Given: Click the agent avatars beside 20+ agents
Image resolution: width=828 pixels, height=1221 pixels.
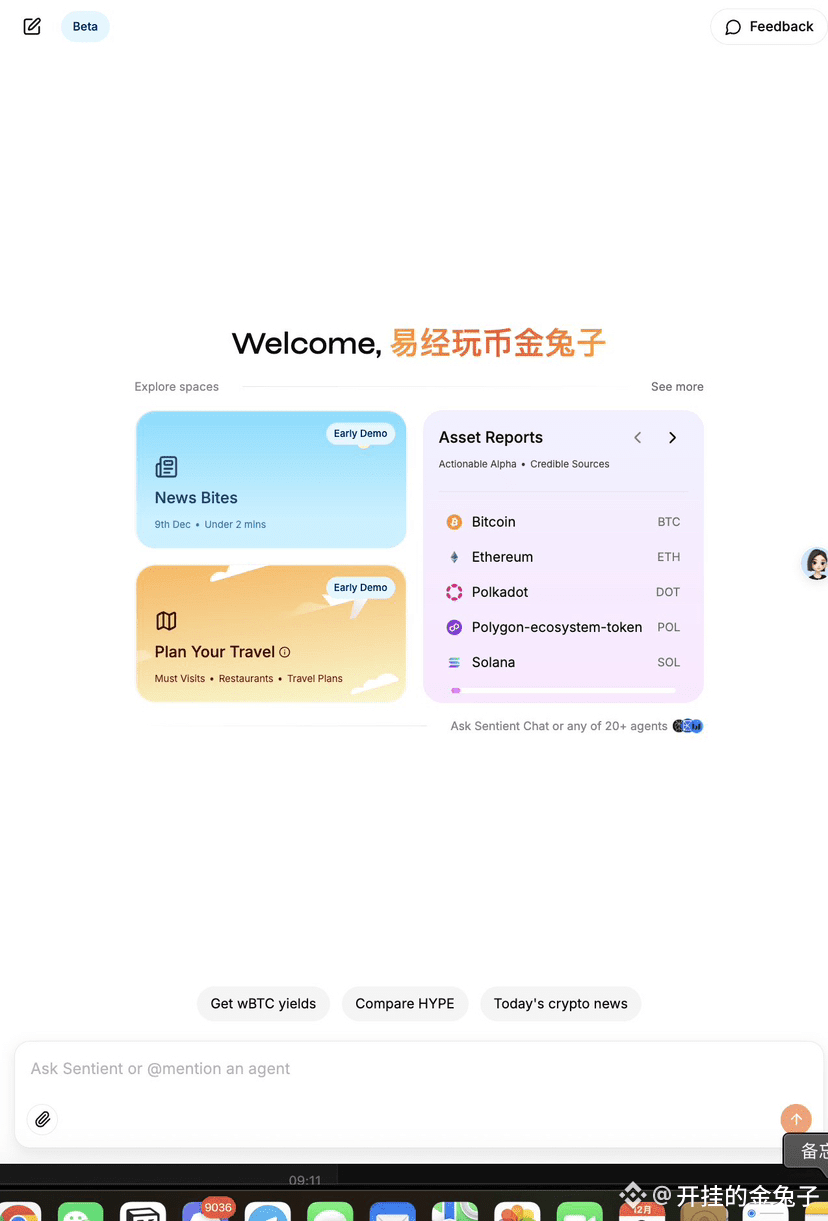Looking at the screenshot, I should click(688, 726).
